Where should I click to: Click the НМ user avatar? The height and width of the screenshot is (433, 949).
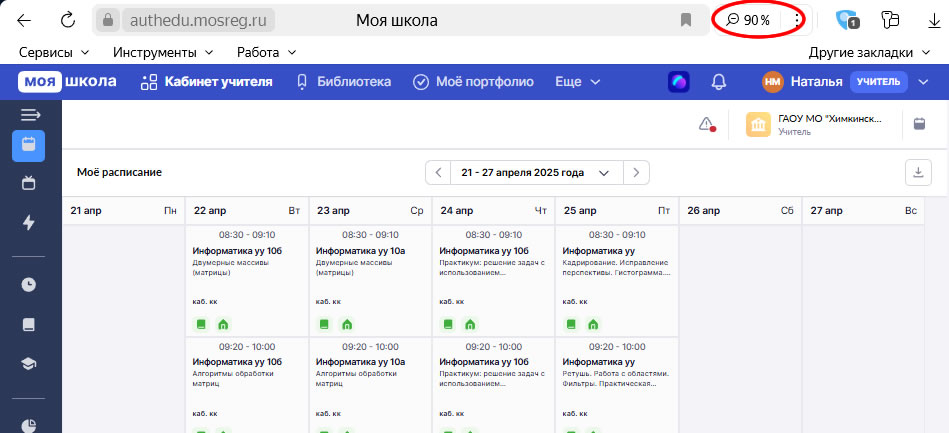772,82
